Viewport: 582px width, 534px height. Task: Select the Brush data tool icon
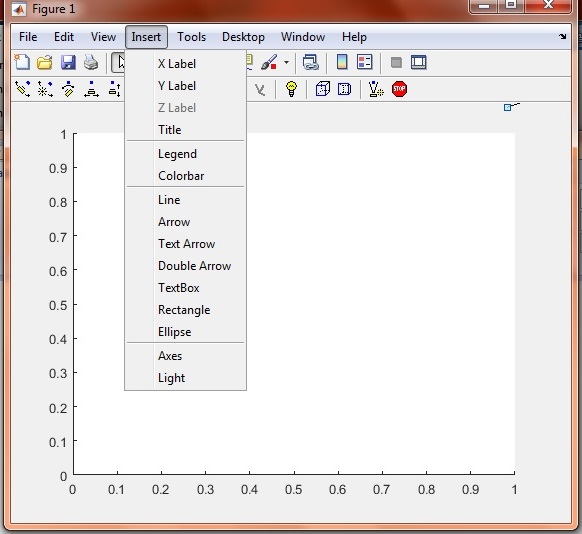click(x=269, y=62)
